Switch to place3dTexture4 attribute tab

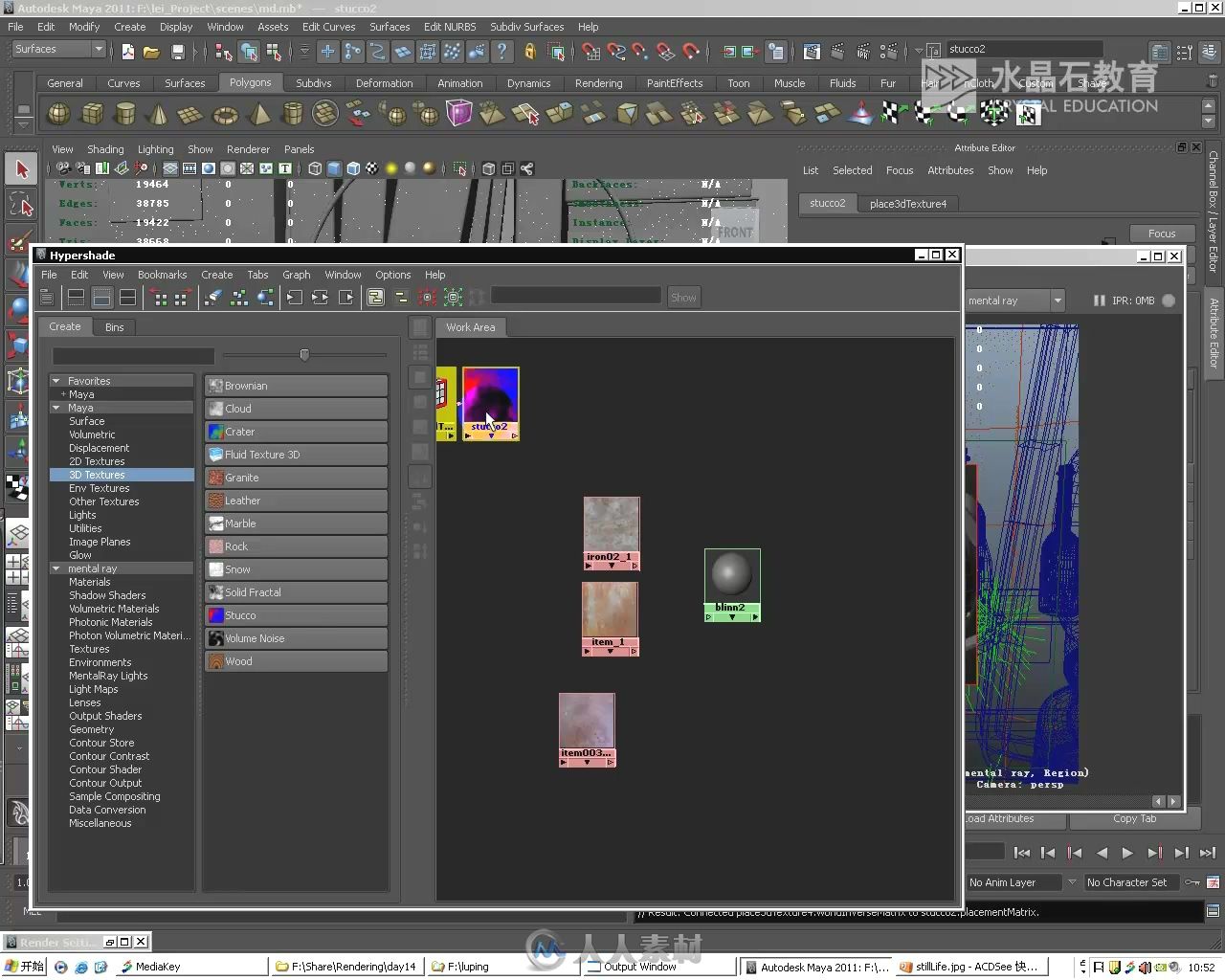907,204
